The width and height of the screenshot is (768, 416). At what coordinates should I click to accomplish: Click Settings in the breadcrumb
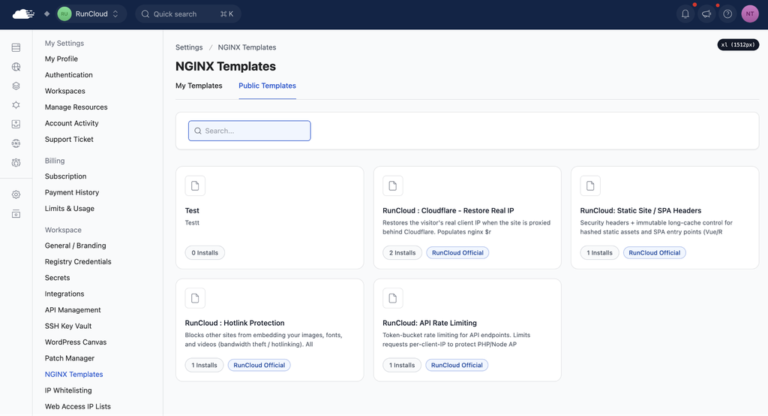point(189,48)
